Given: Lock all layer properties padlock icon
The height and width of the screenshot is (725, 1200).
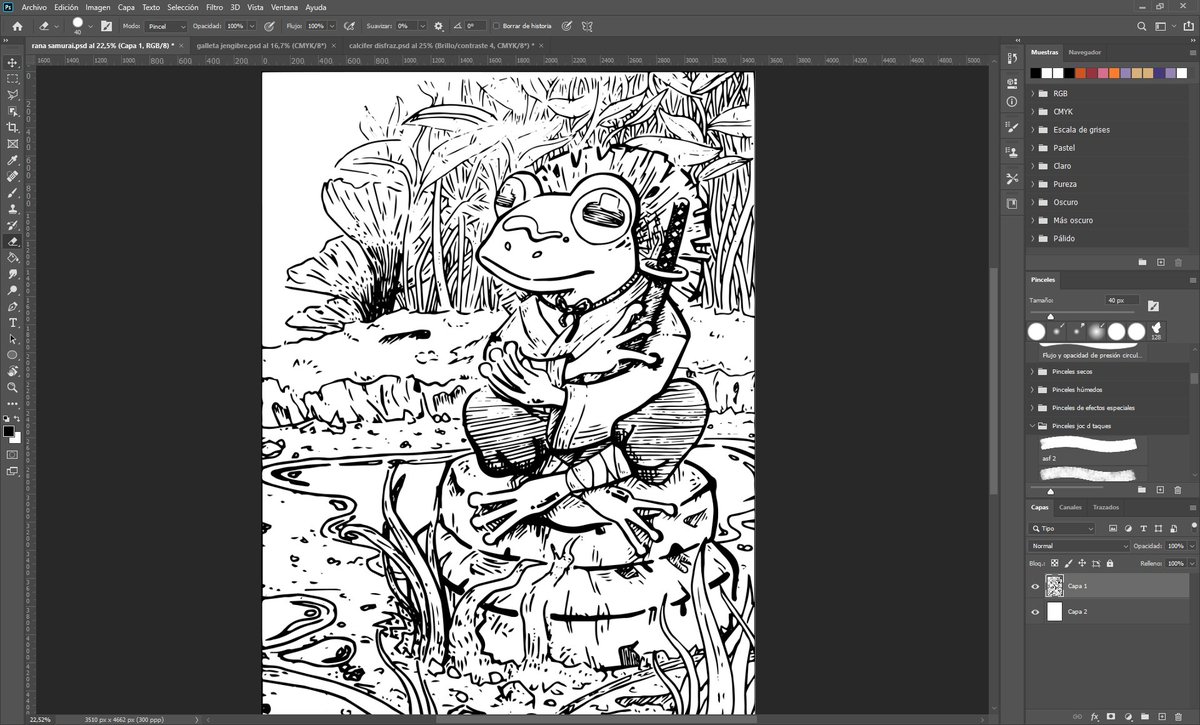Looking at the screenshot, I should click(1110, 564).
